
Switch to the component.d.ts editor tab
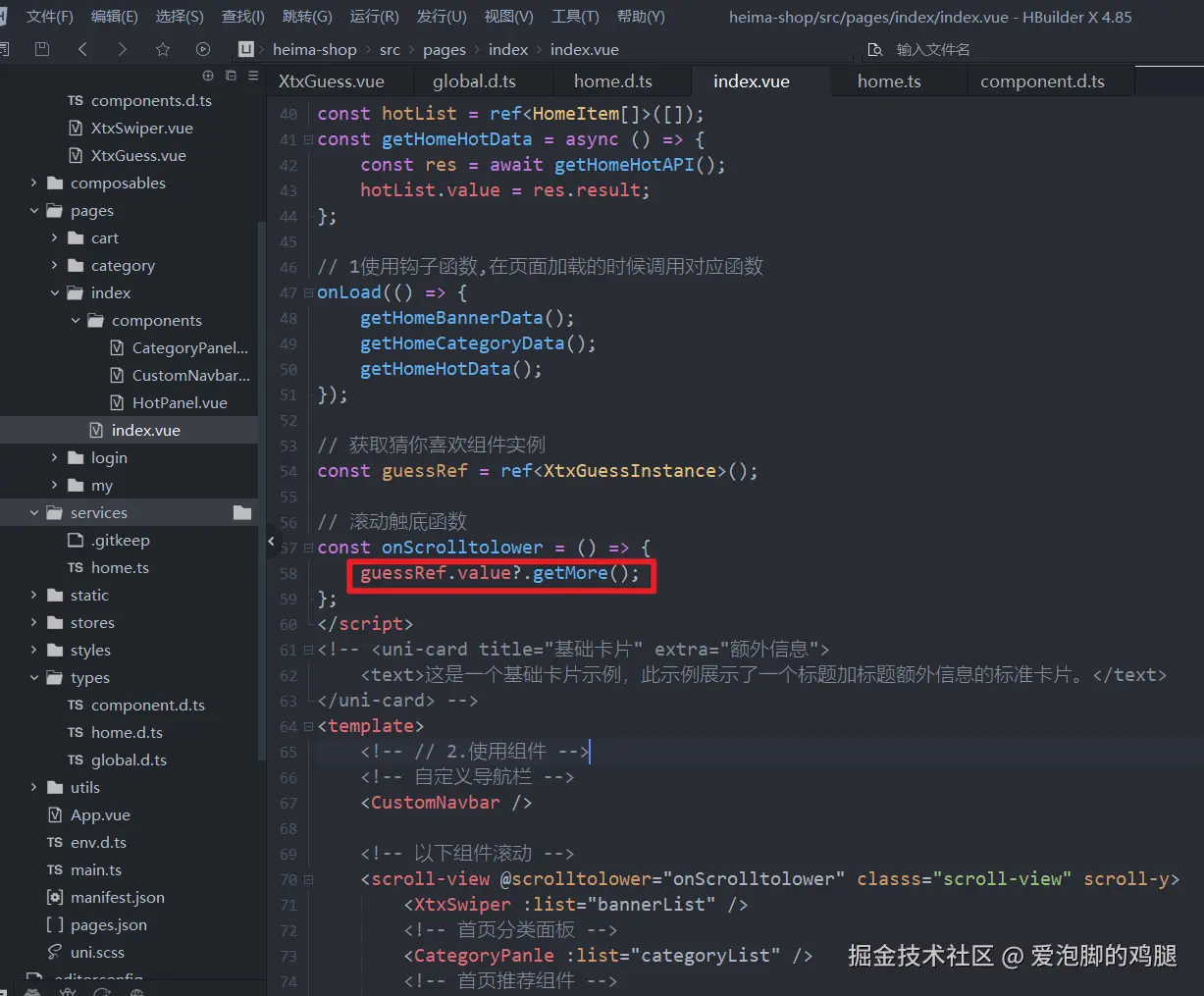pyautogui.click(x=1042, y=81)
